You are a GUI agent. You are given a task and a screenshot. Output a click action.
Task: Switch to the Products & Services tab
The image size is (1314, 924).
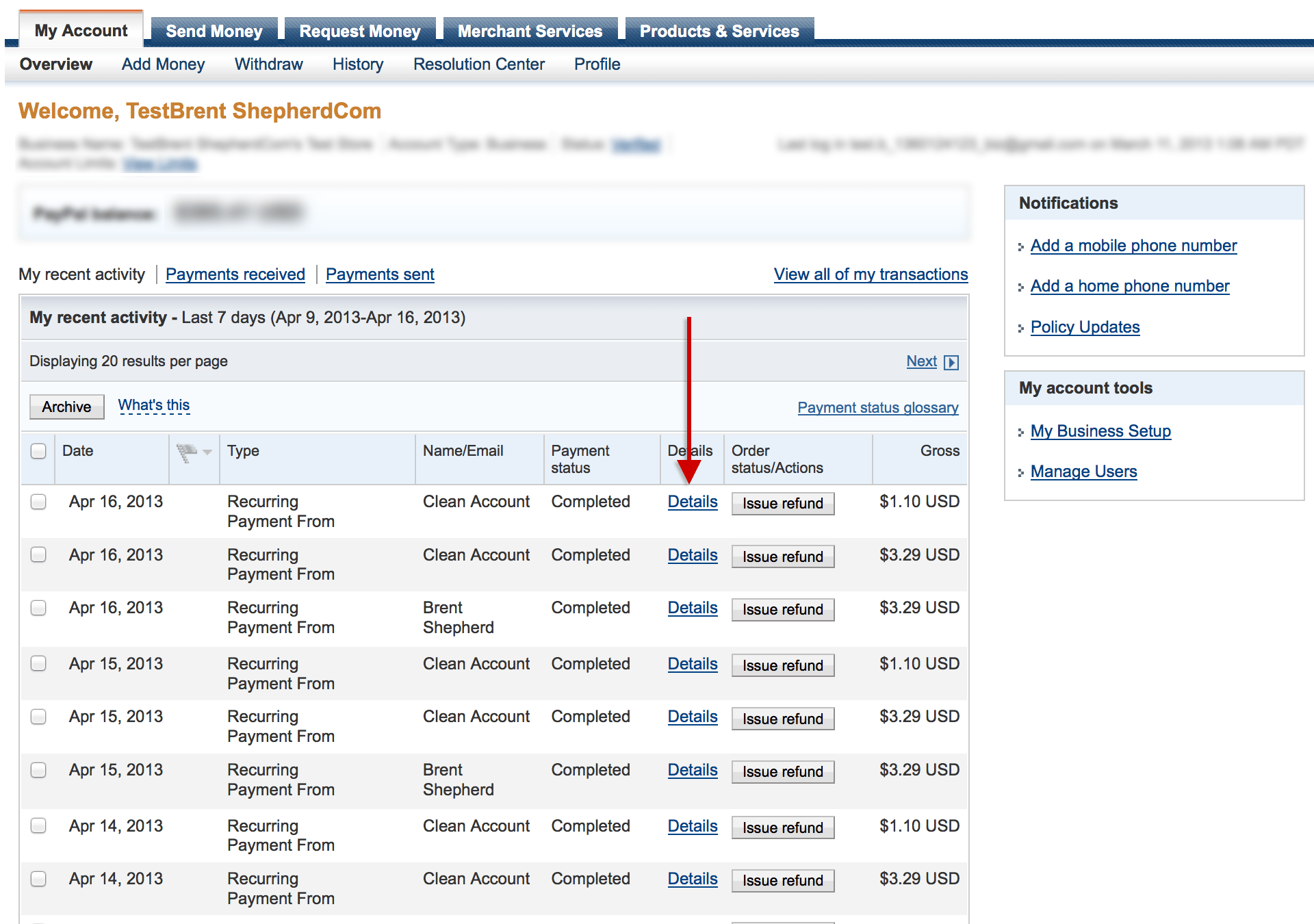(719, 31)
